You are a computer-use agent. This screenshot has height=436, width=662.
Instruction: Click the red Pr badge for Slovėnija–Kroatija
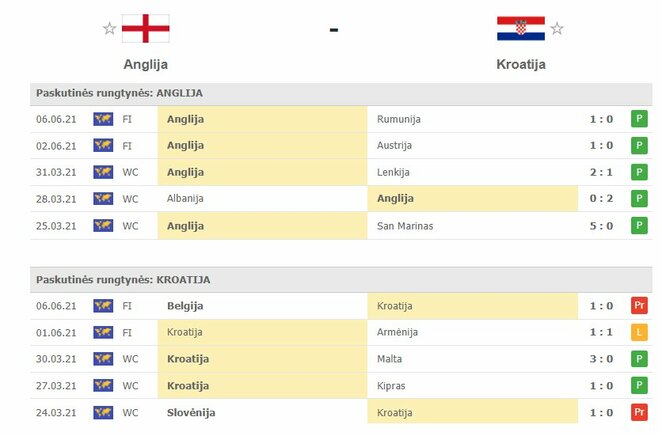tap(639, 412)
